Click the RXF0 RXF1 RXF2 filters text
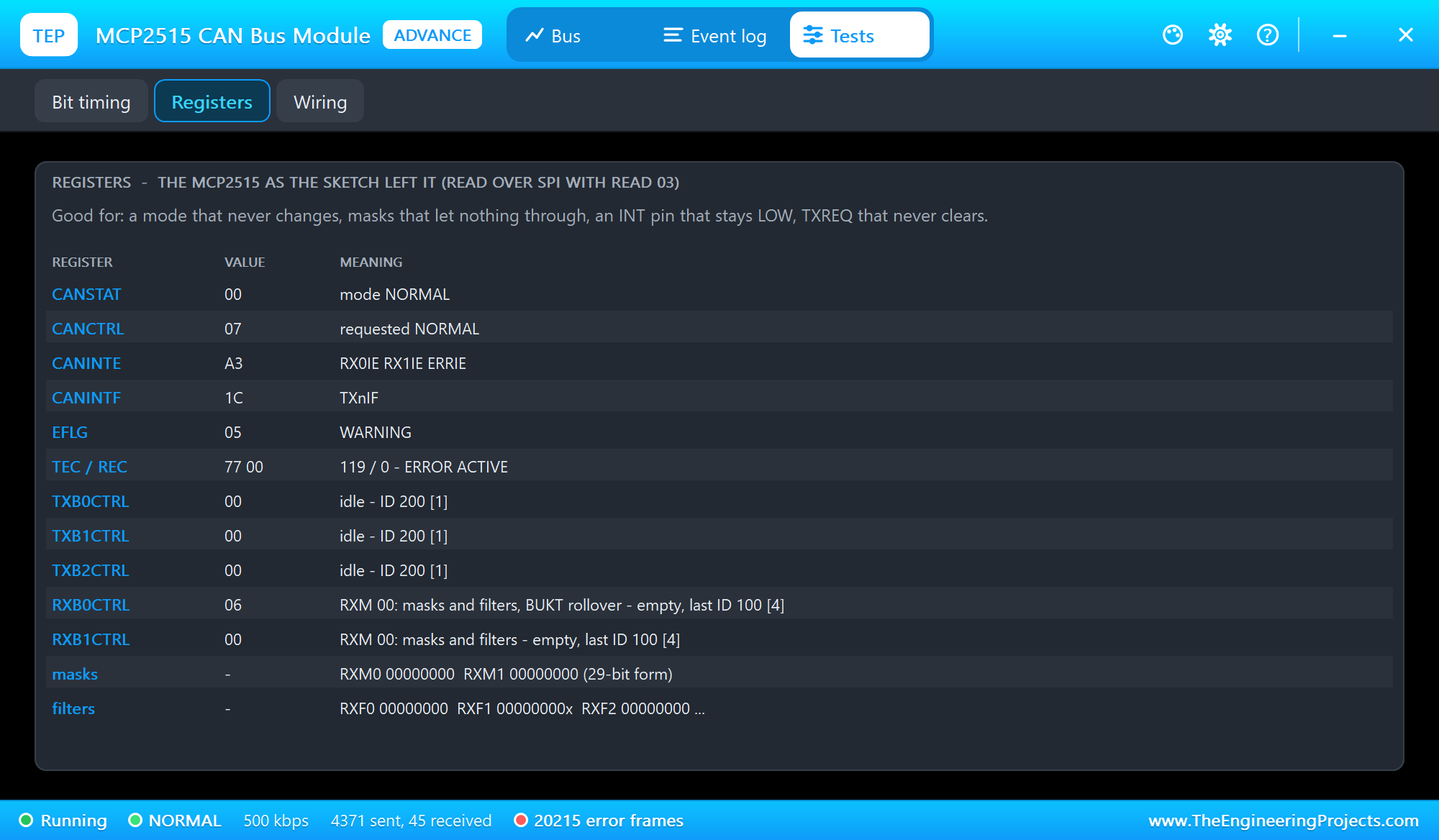Image resolution: width=1439 pixels, height=840 pixels. (x=522, y=708)
